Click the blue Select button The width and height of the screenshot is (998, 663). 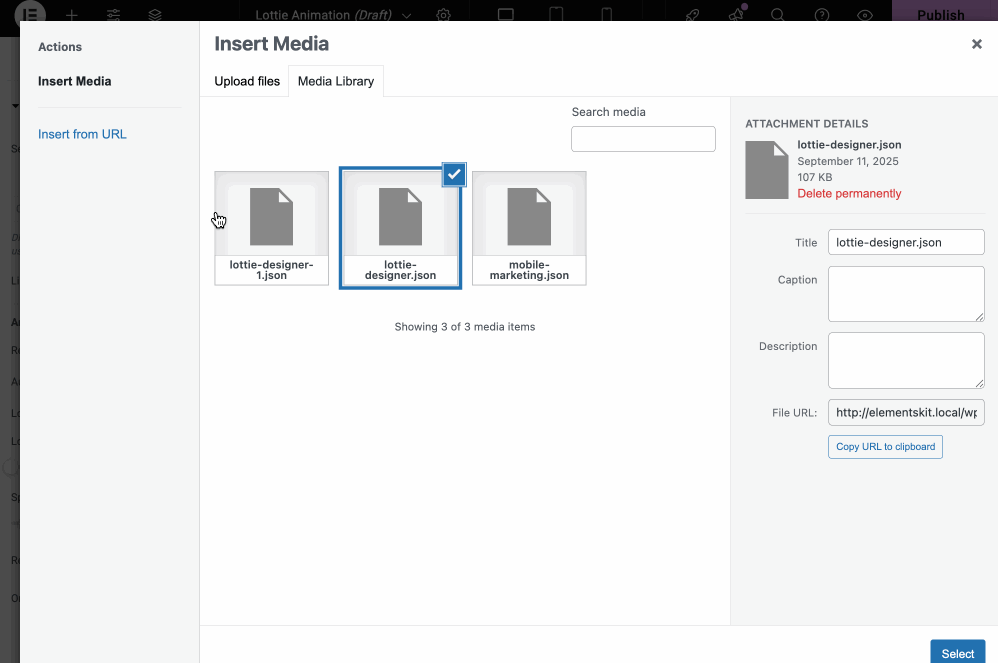point(957,652)
